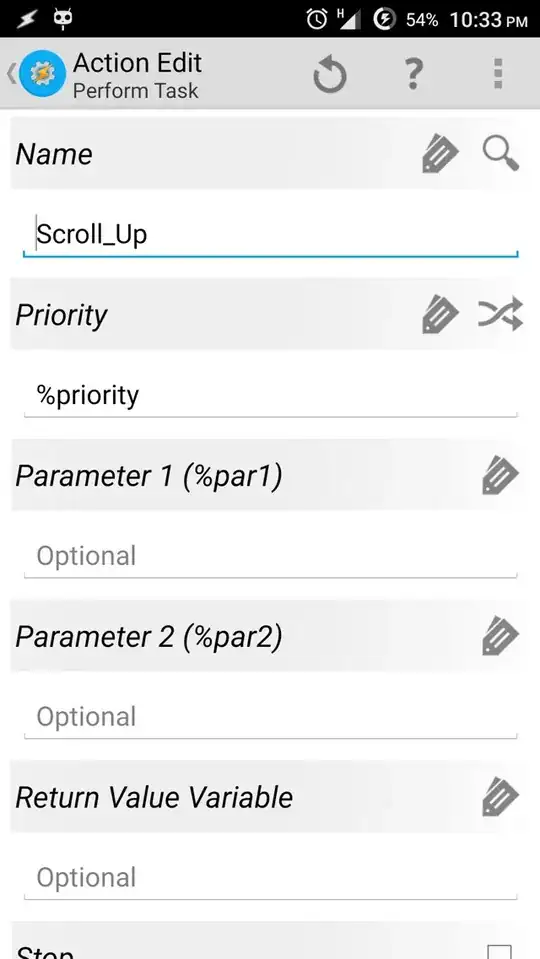Click the %priority input field
Screen dimensions: 540x959
(x=270, y=395)
